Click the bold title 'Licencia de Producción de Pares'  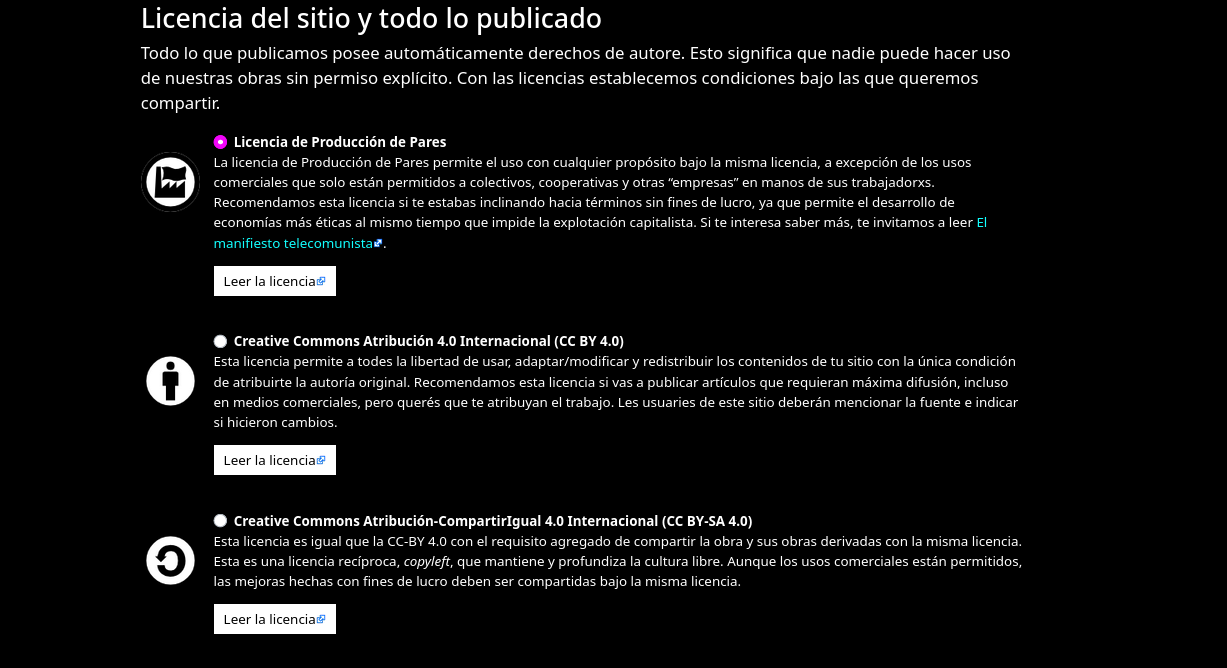click(340, 141)
